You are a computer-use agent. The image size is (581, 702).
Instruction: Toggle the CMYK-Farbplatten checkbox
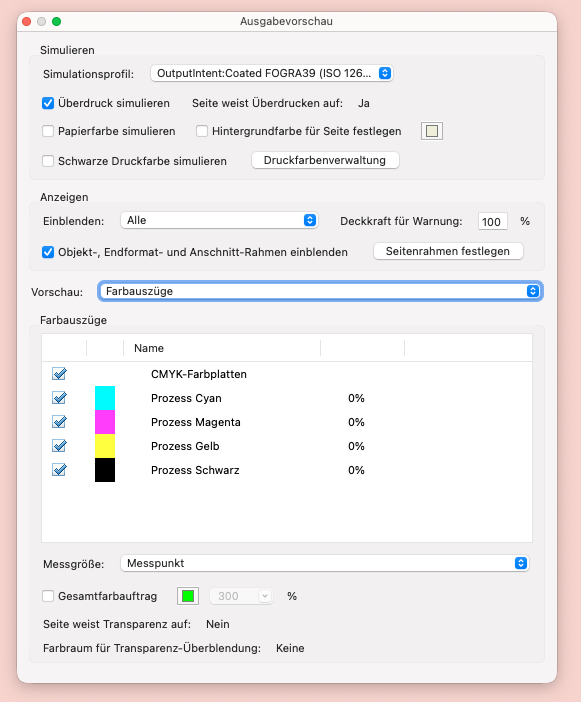59,374
